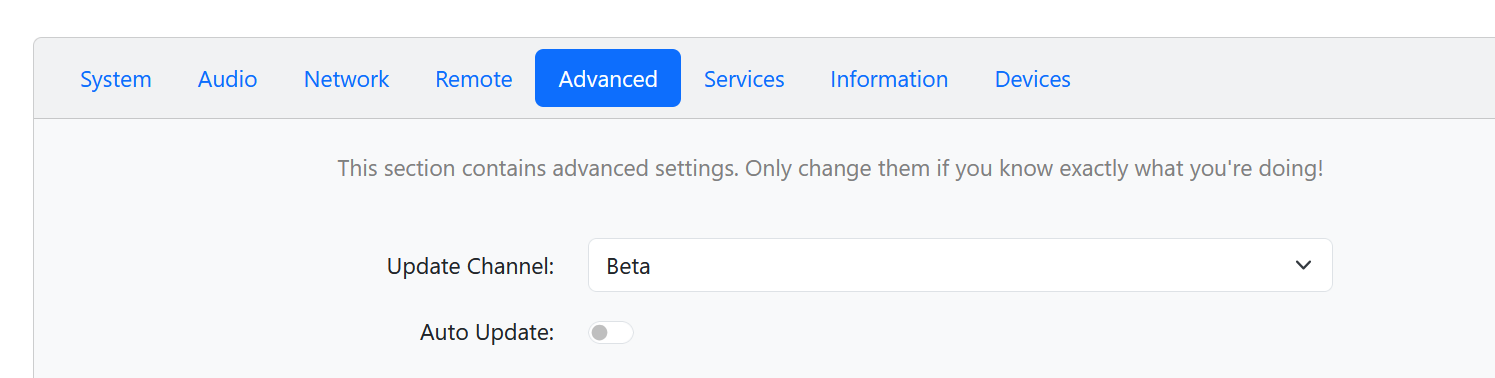Click the words "This section contains" in the notice
Image resolution: width=1495 pixels, height=378 pixels.
coord(436,169)
